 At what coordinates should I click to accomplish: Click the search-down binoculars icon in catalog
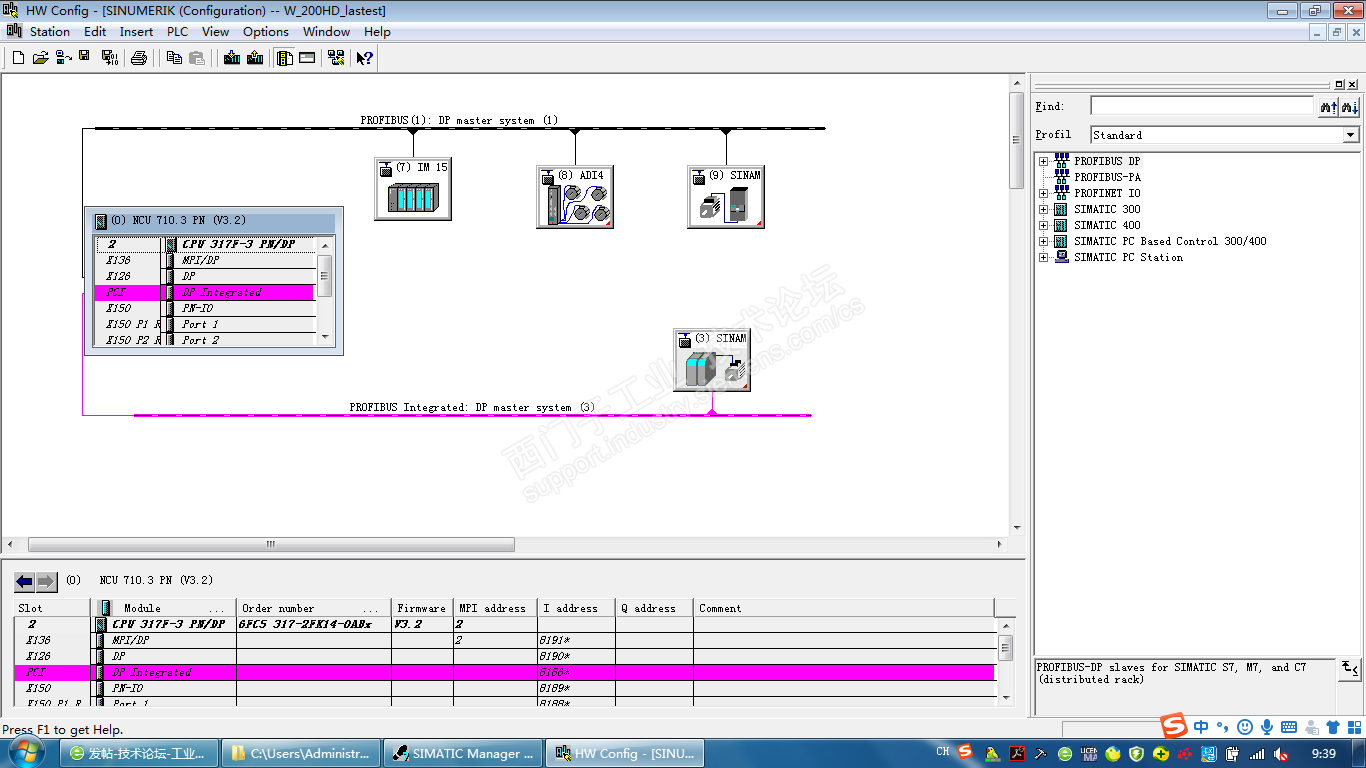coord(1349,106)
